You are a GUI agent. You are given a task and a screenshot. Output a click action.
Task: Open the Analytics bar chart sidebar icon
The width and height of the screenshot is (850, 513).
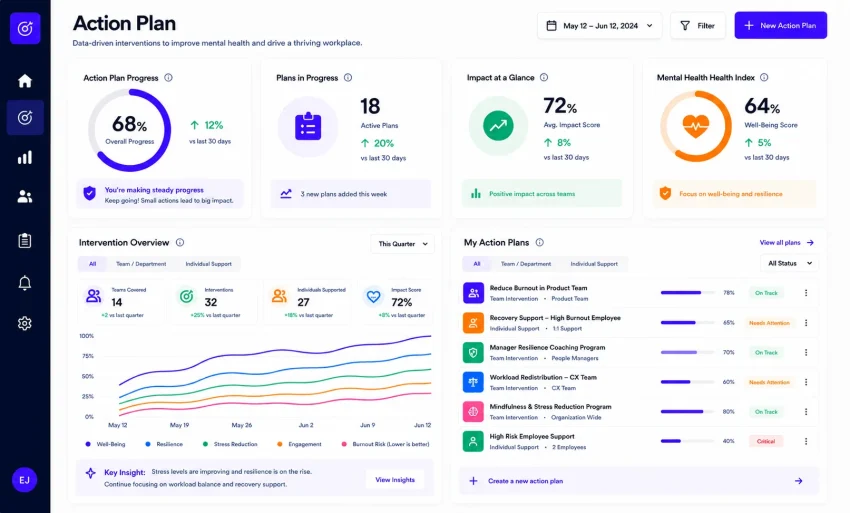(x=25, y=157)
